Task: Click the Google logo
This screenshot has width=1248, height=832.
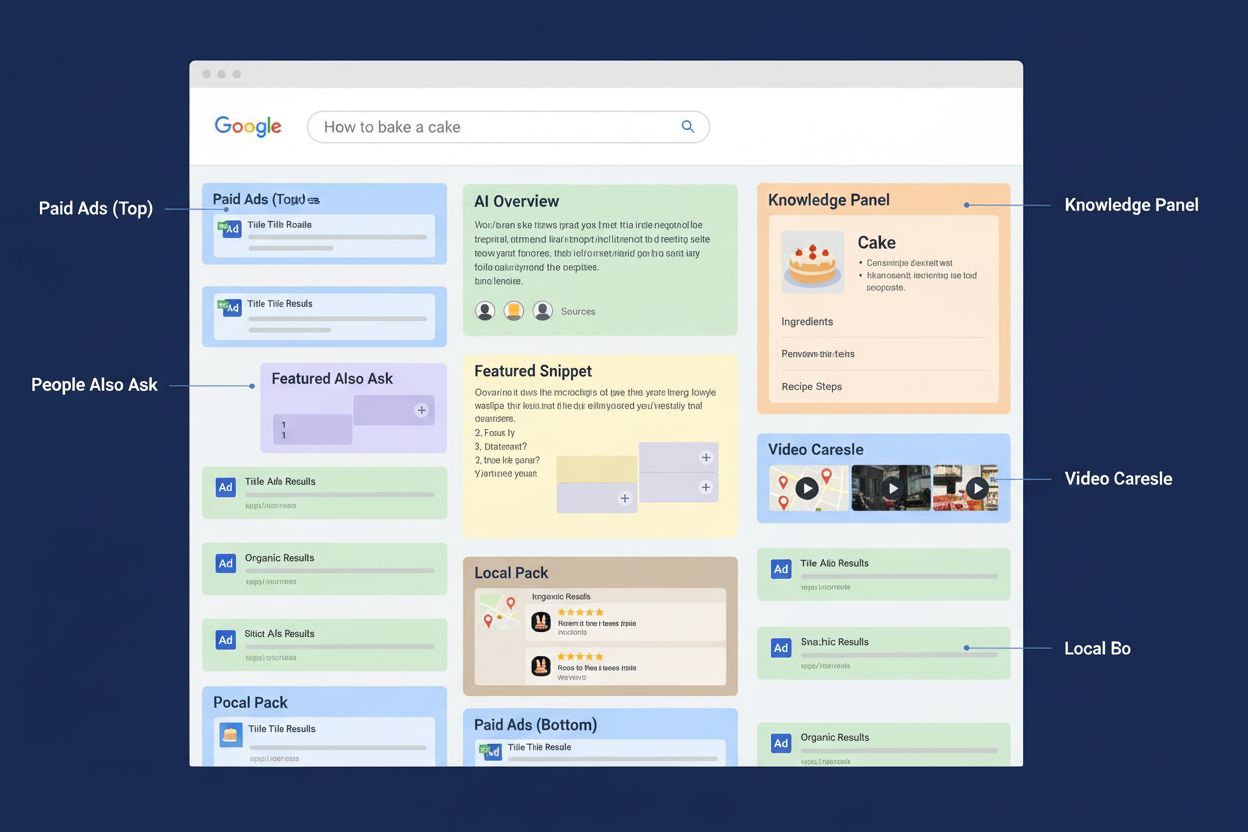Action: tap(247, 126)
